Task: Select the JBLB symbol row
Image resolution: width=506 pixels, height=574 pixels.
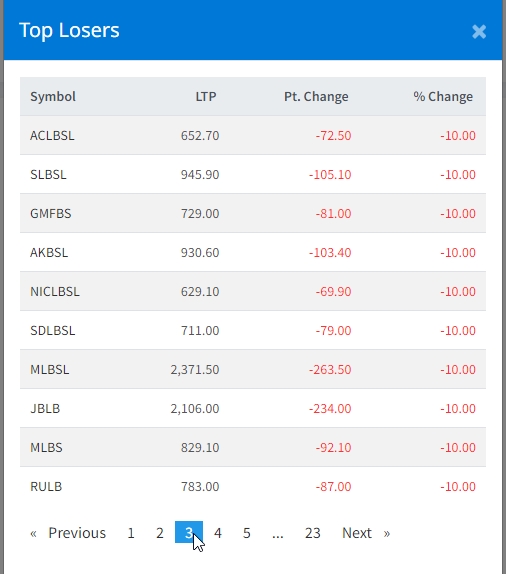Action: [x=253, y=408]
